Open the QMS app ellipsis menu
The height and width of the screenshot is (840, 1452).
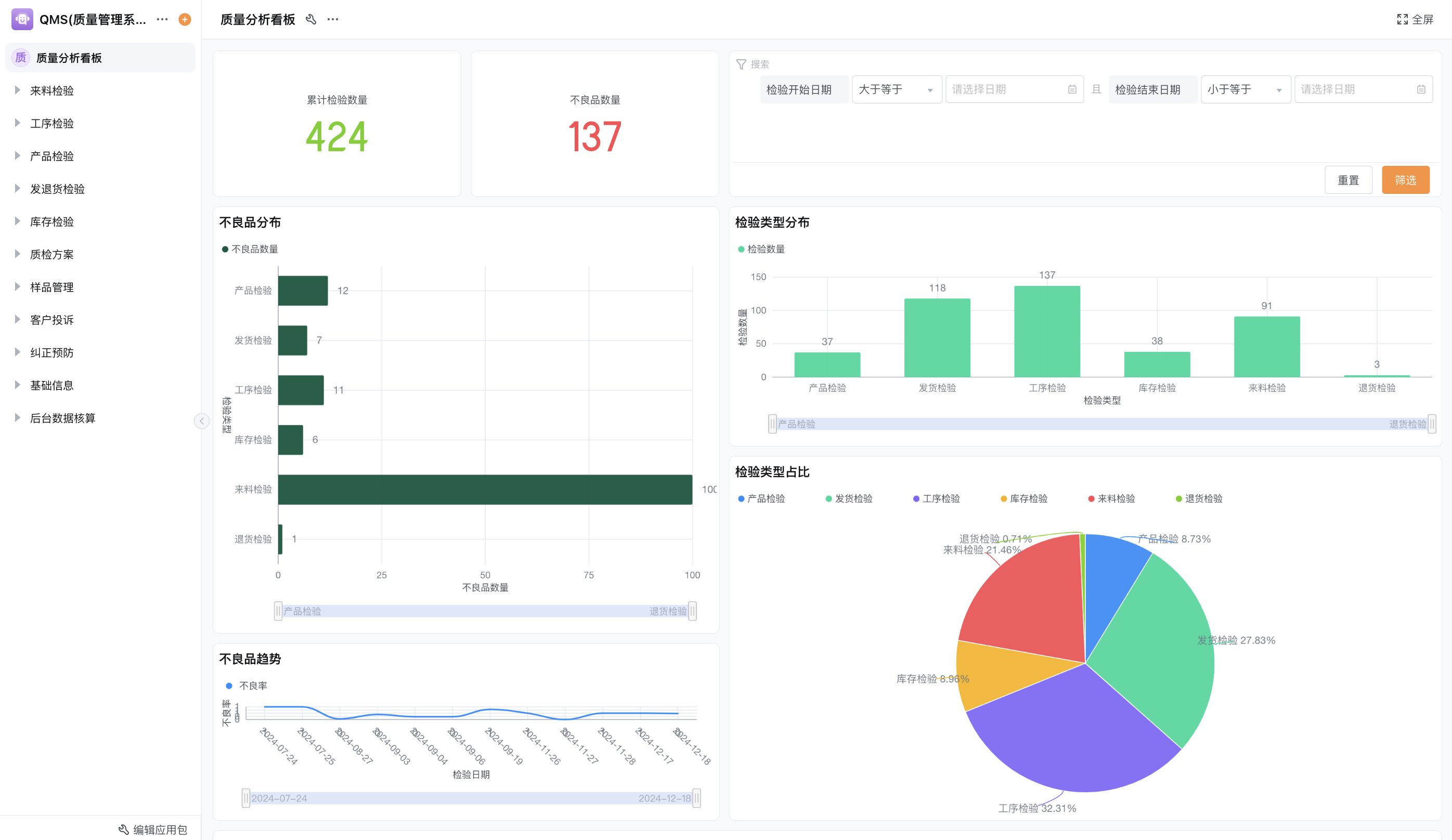click(162, 20)
